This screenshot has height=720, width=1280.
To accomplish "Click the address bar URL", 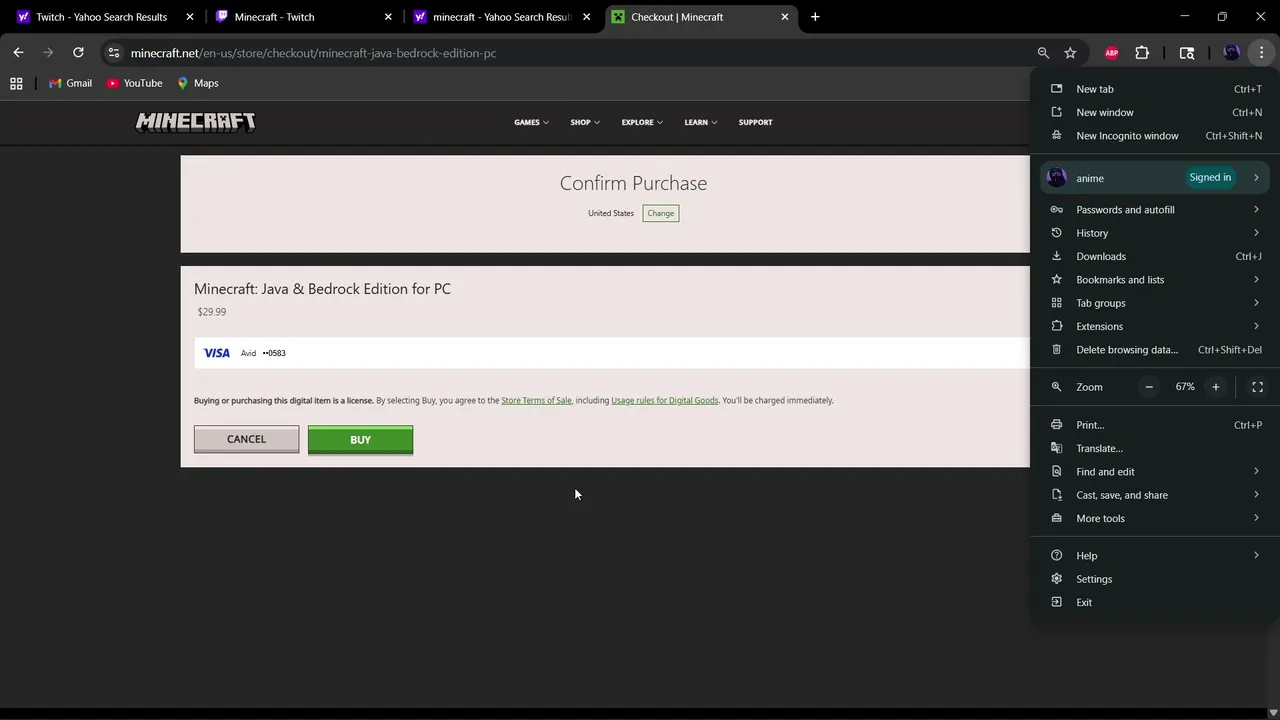I will pyautogui.click(x=313, y=53).
